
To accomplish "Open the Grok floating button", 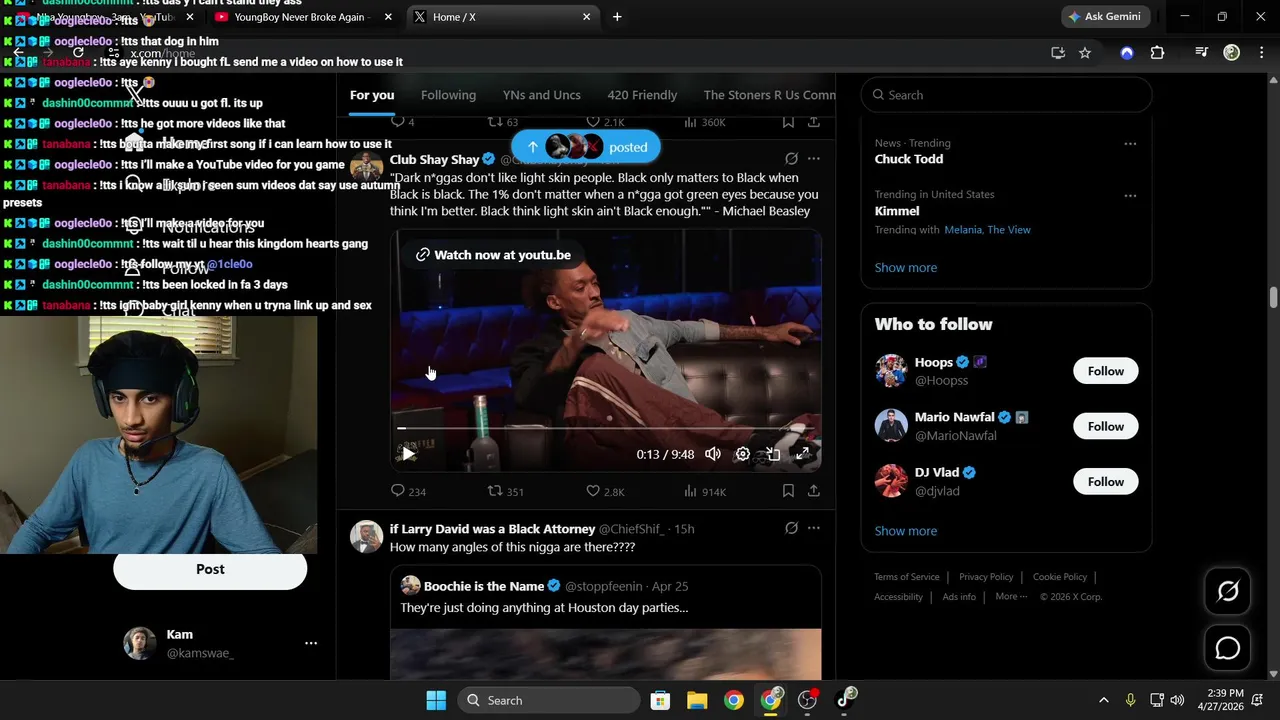I will coord(1228,591).
